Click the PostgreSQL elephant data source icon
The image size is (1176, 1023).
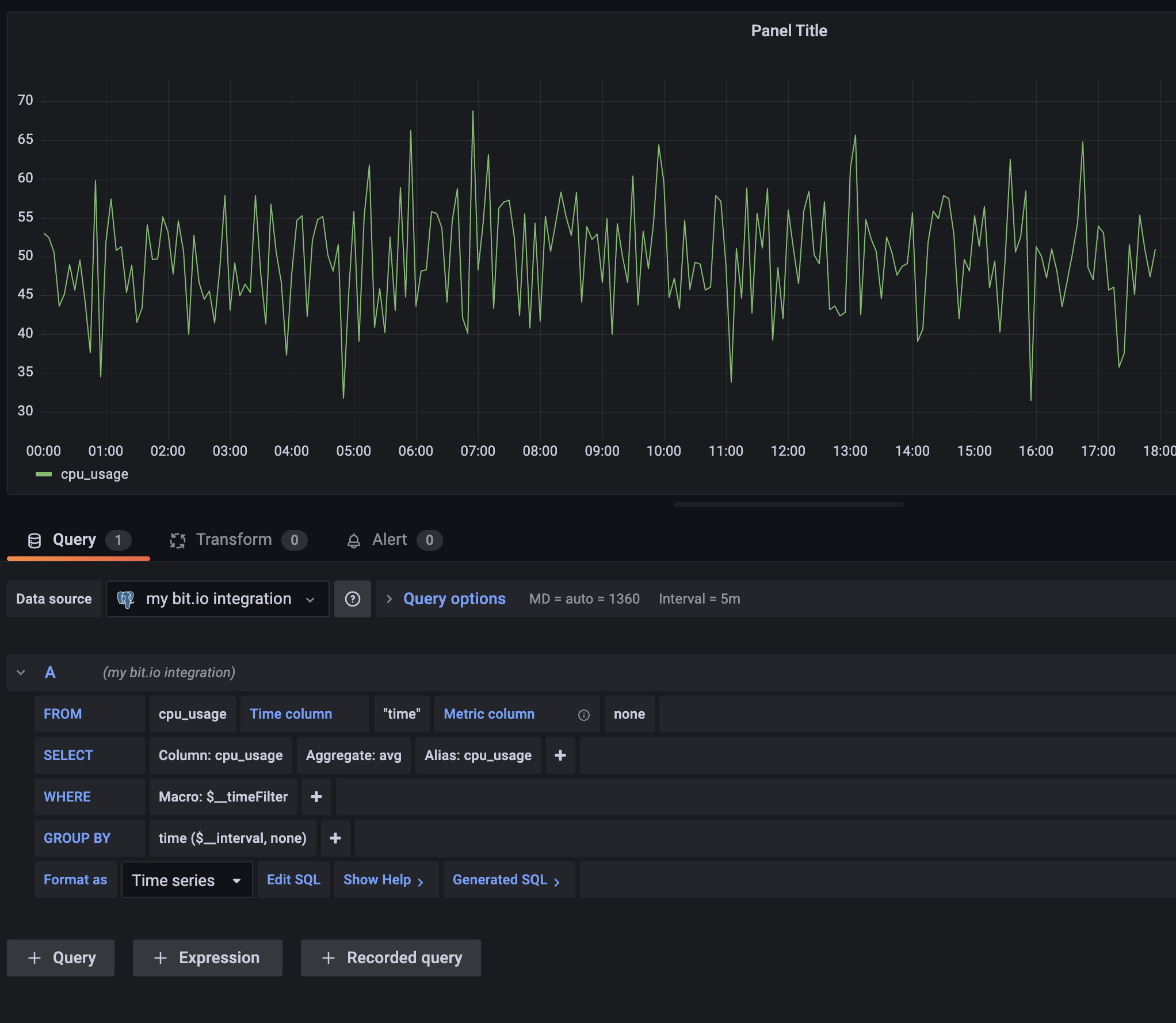125,599
